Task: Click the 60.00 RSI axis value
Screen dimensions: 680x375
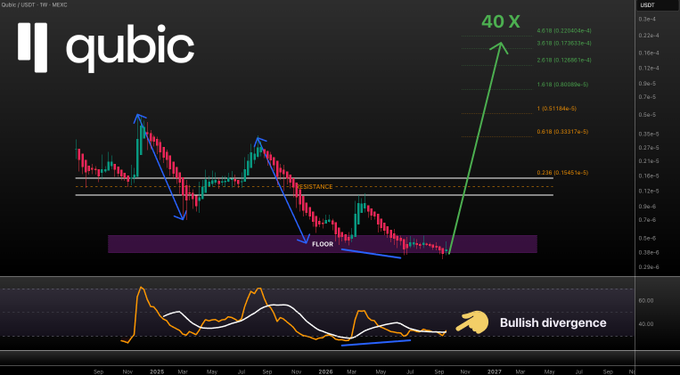Action: (x=646, y=300)
